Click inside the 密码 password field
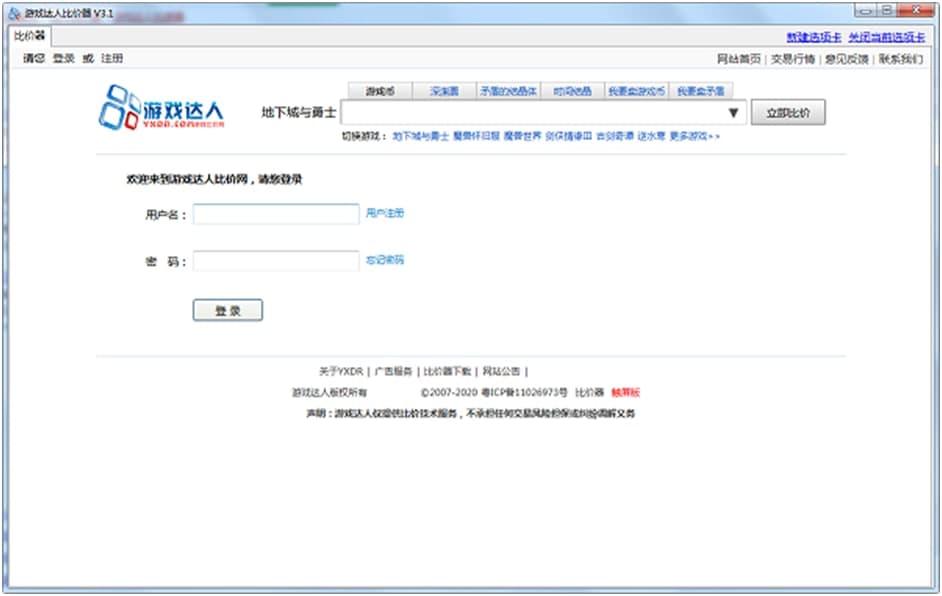This screenshot has height=596, width=942. (277, 262)
